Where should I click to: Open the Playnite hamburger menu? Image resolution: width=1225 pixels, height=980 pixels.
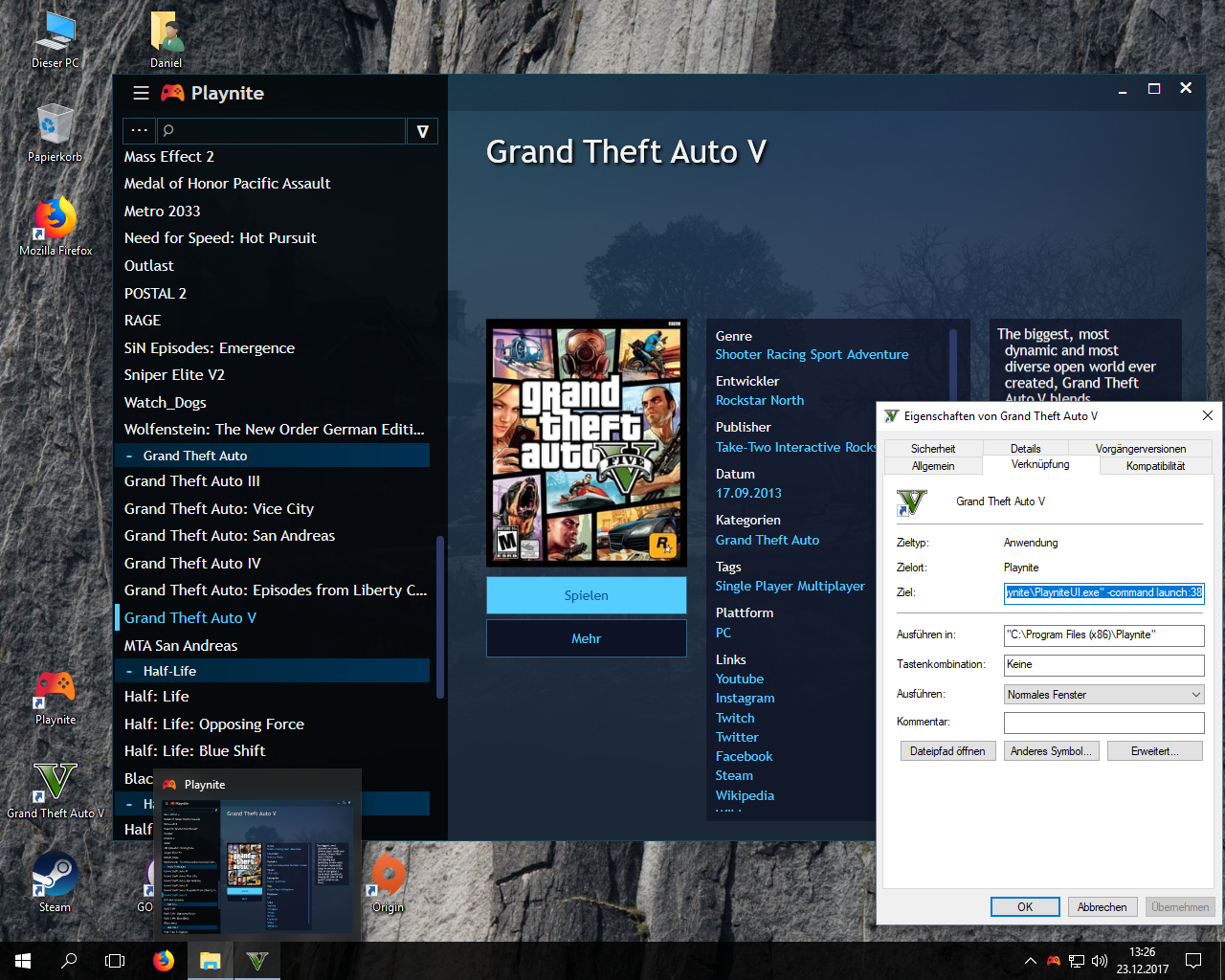click(x=140, y=93)
